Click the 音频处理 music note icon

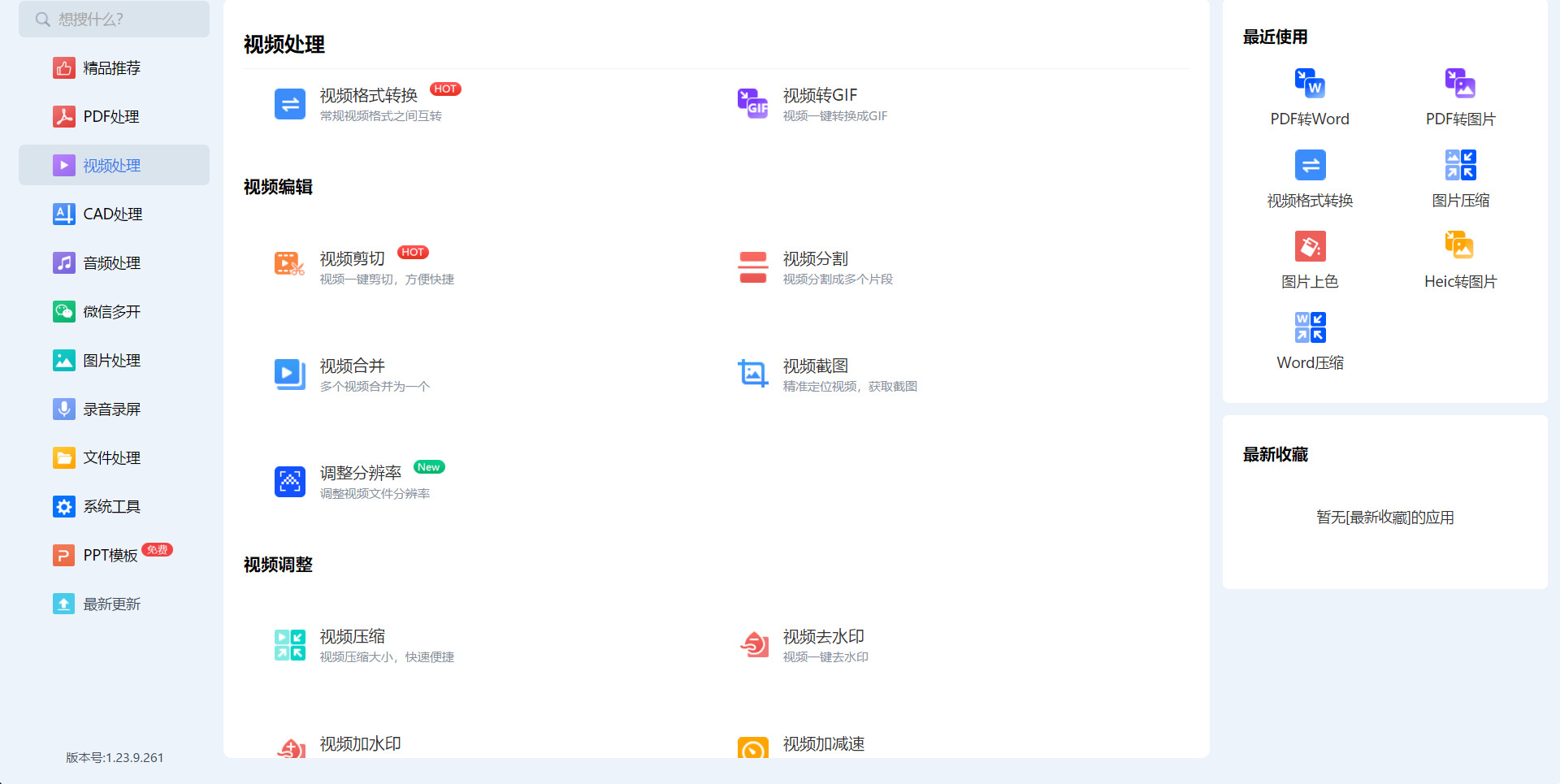point(63,263)
